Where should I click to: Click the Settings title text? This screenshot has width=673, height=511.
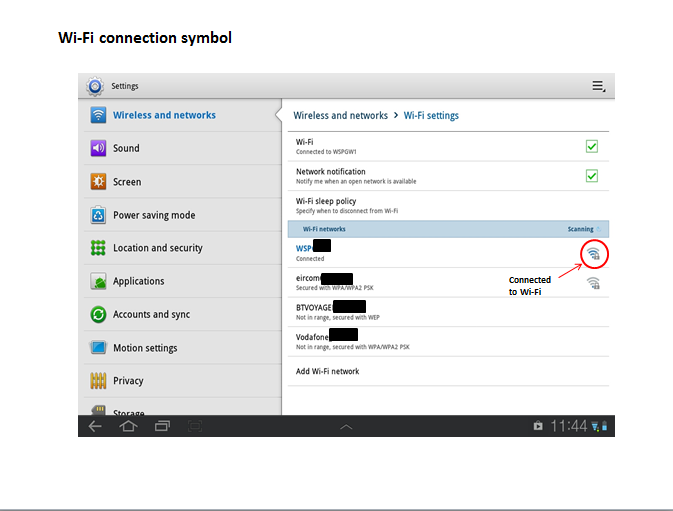[x=125, y=86]
